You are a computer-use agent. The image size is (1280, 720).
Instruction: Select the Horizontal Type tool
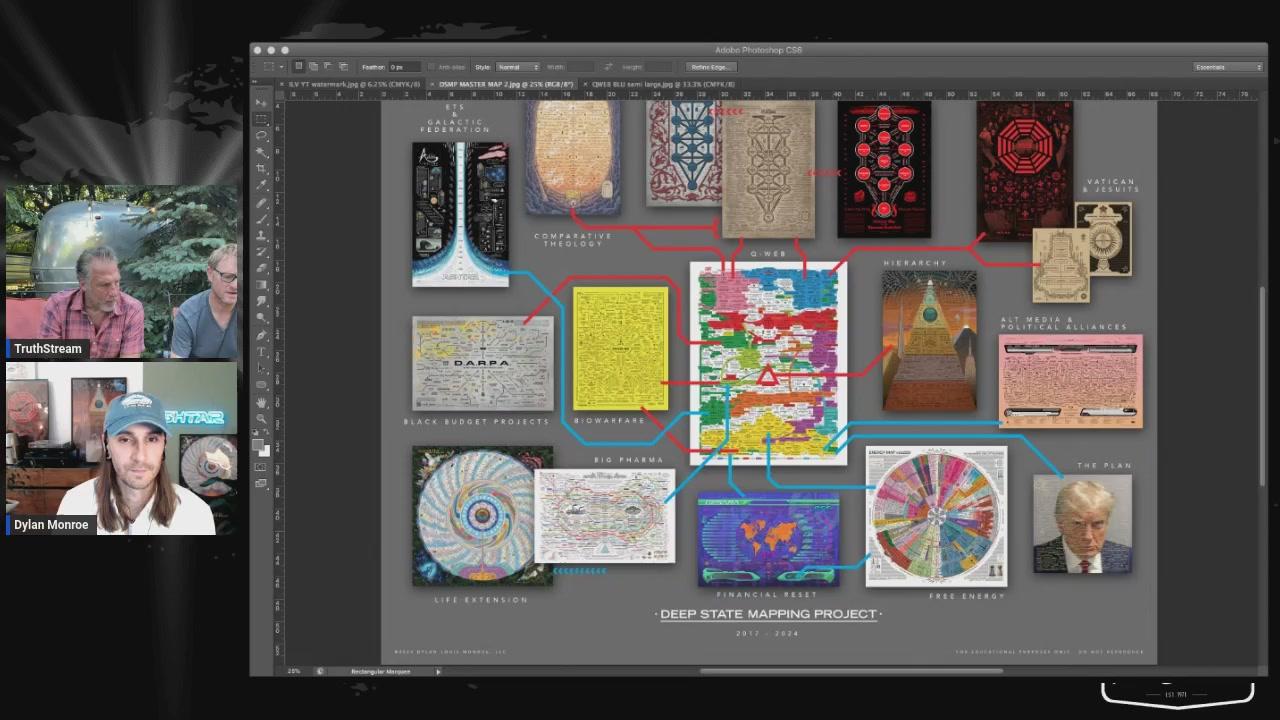(261, 352)
